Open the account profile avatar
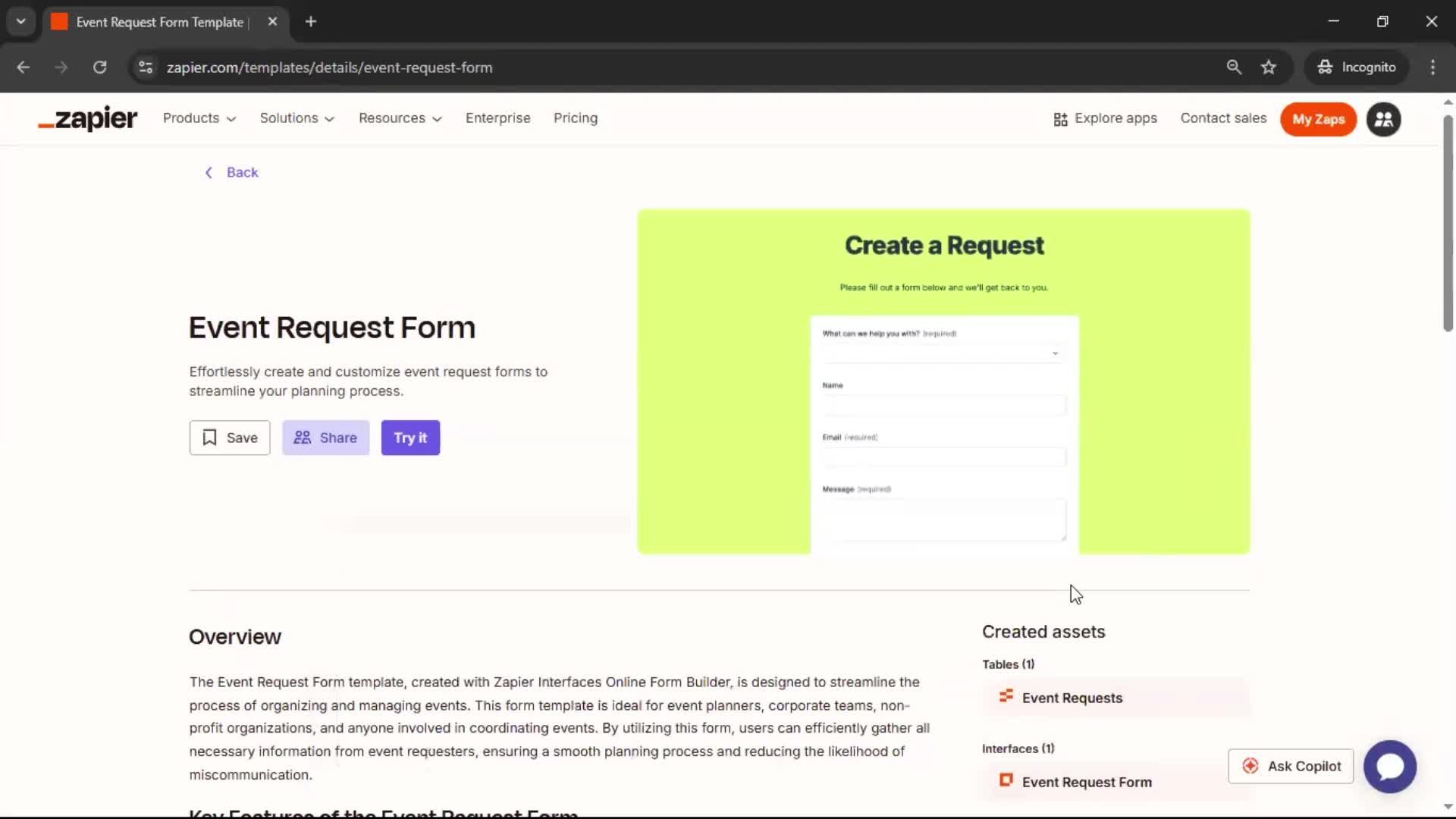 pyautogui.click(x=1383, y=120)
